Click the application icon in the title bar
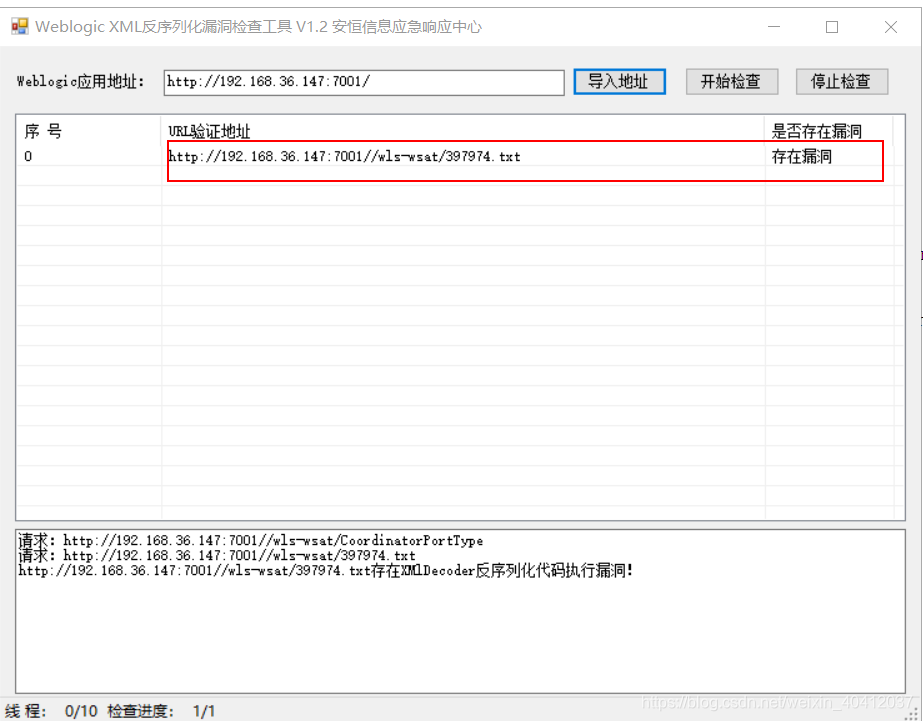Viewport: 923px width, 721px height. click(x=20, y=25)
